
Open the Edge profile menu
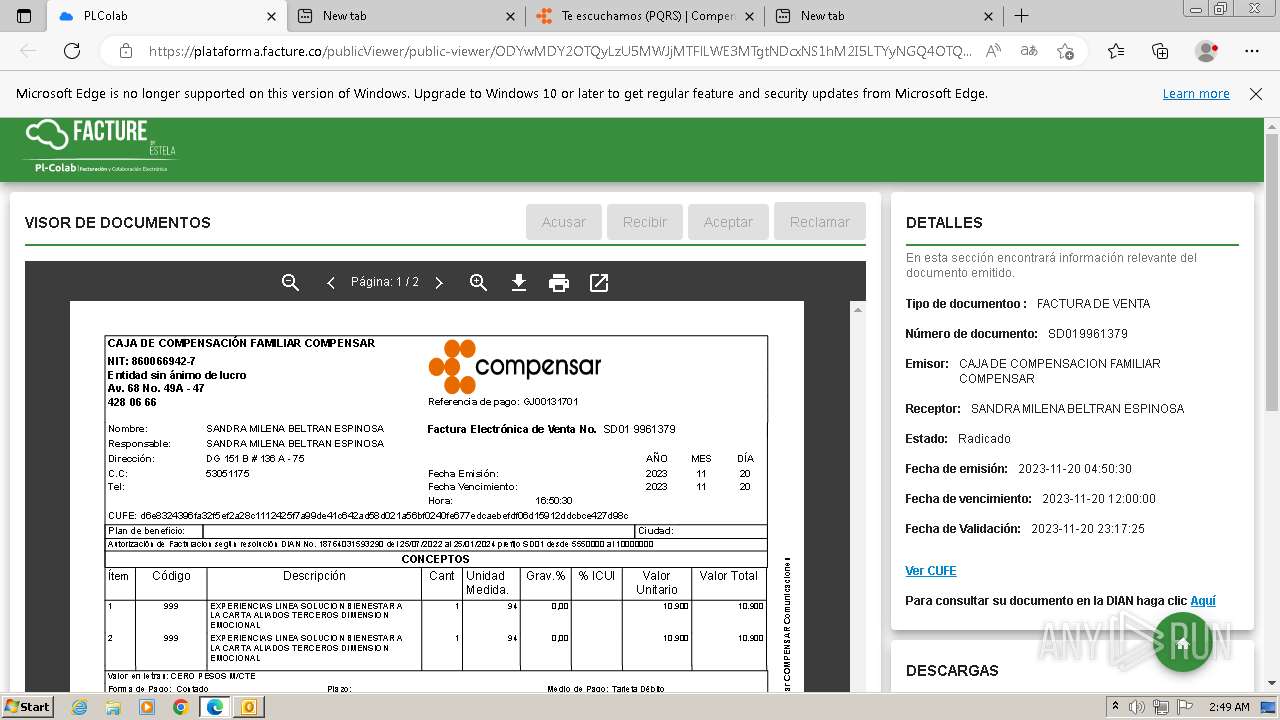point(1207,51)
